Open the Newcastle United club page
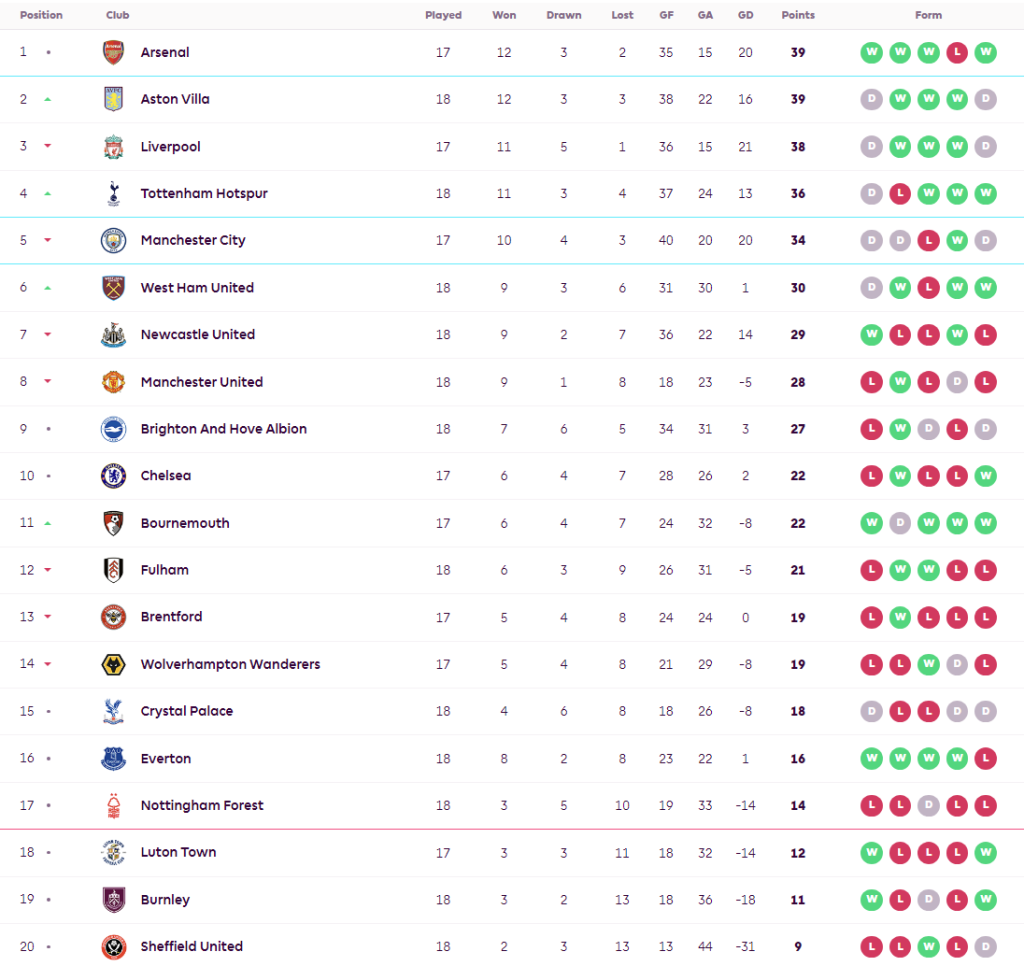This screenshot has height=966, width=1024. tap(198, 335)
